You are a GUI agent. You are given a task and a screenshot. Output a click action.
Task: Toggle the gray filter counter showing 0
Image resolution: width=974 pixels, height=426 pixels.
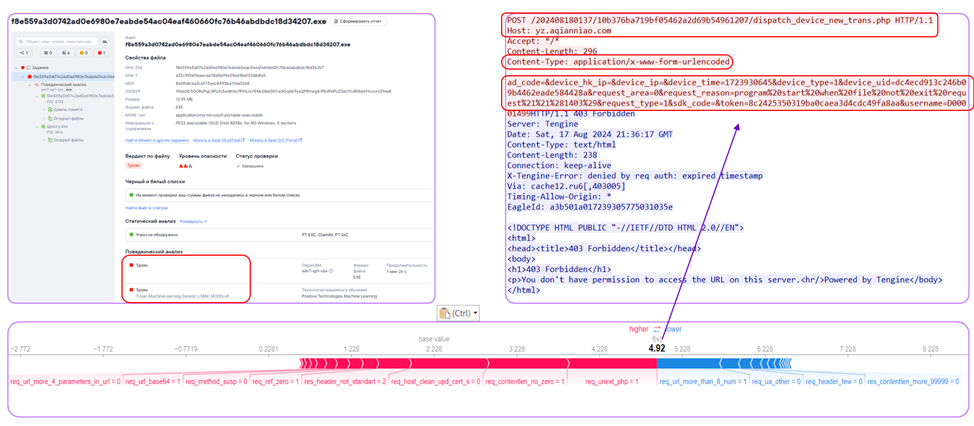click(48, 53)
